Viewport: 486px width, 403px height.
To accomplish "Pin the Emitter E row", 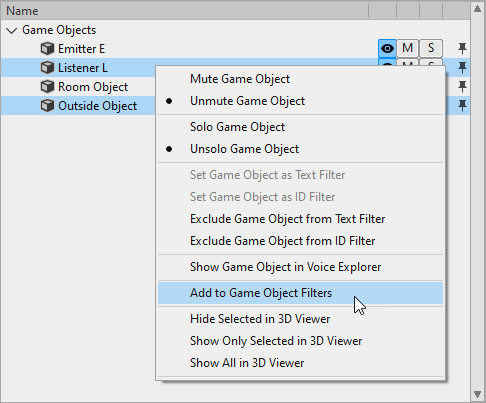I will coord(462,49).
